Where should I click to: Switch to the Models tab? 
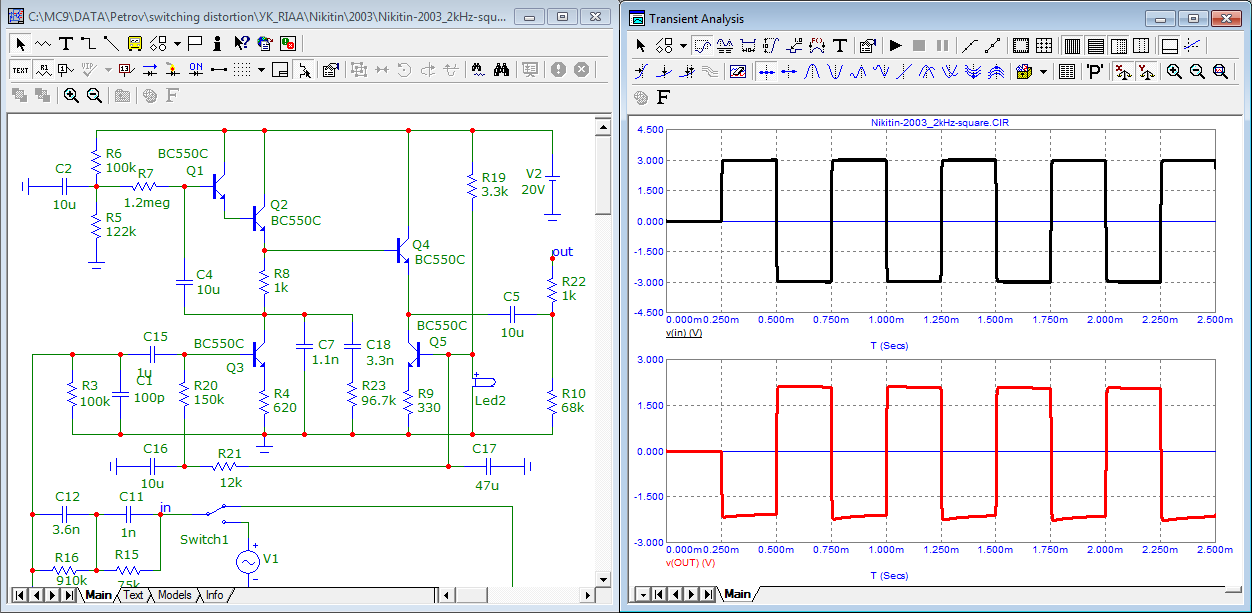[x=174, y=595]
